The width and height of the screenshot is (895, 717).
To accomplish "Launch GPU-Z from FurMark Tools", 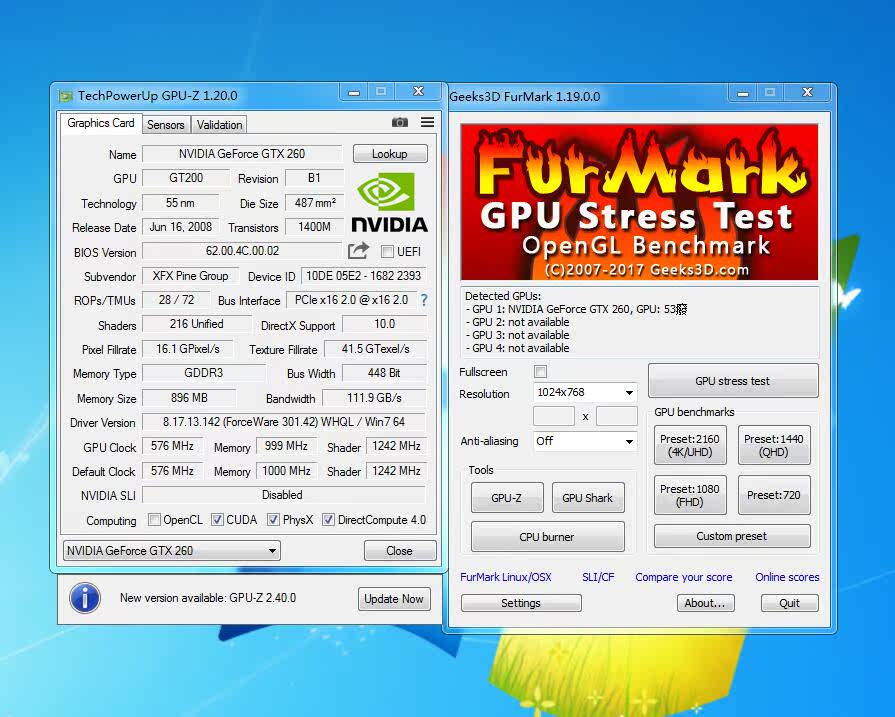I will pos(507,498).
